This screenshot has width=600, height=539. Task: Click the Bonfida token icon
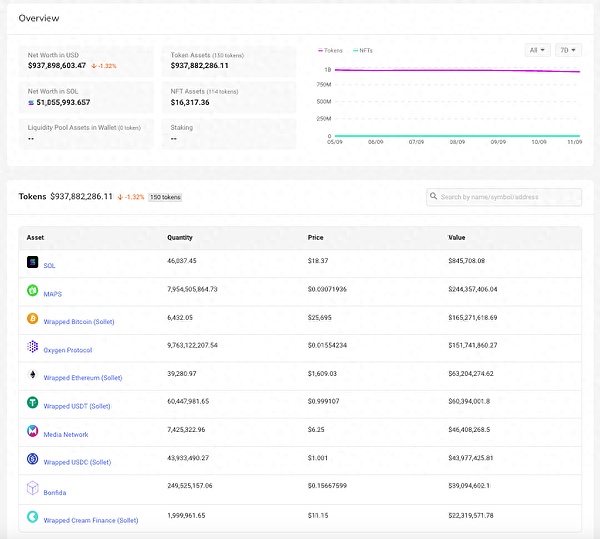[x=33, y=490]
